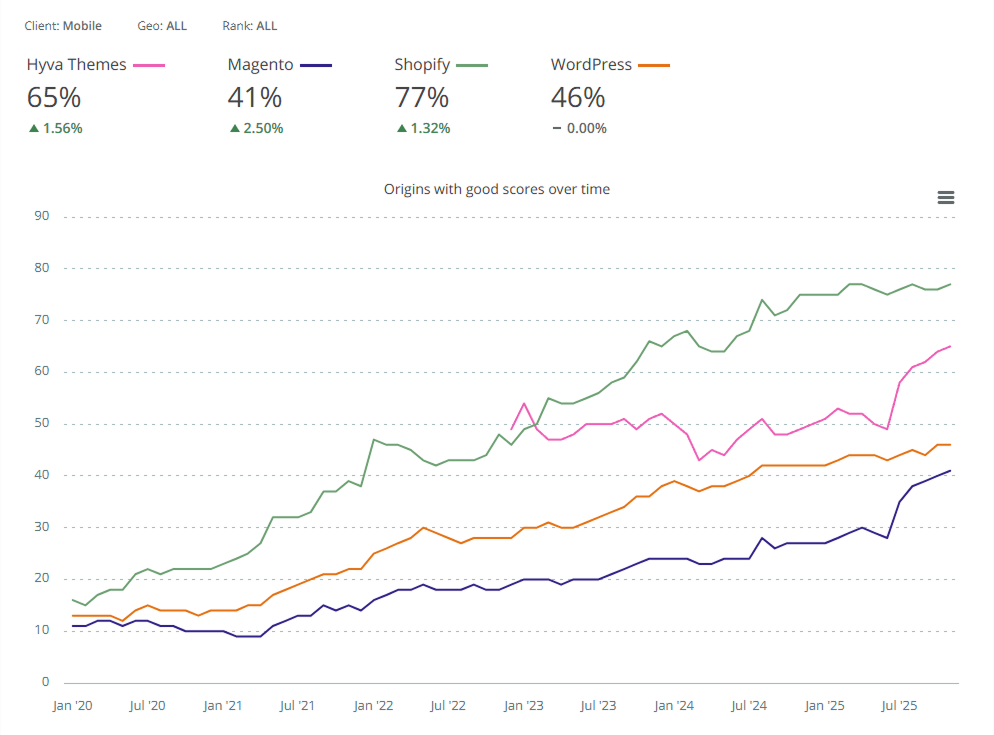Toggle the Hyva Themes series visibility
This screenshot has height=735, width=994.
77,64
